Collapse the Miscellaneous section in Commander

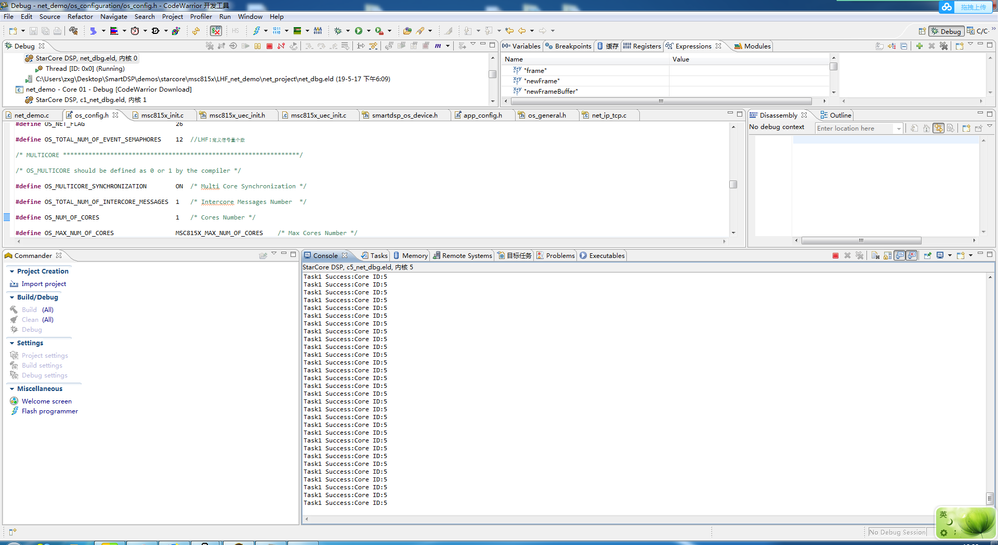pos(11,389)
